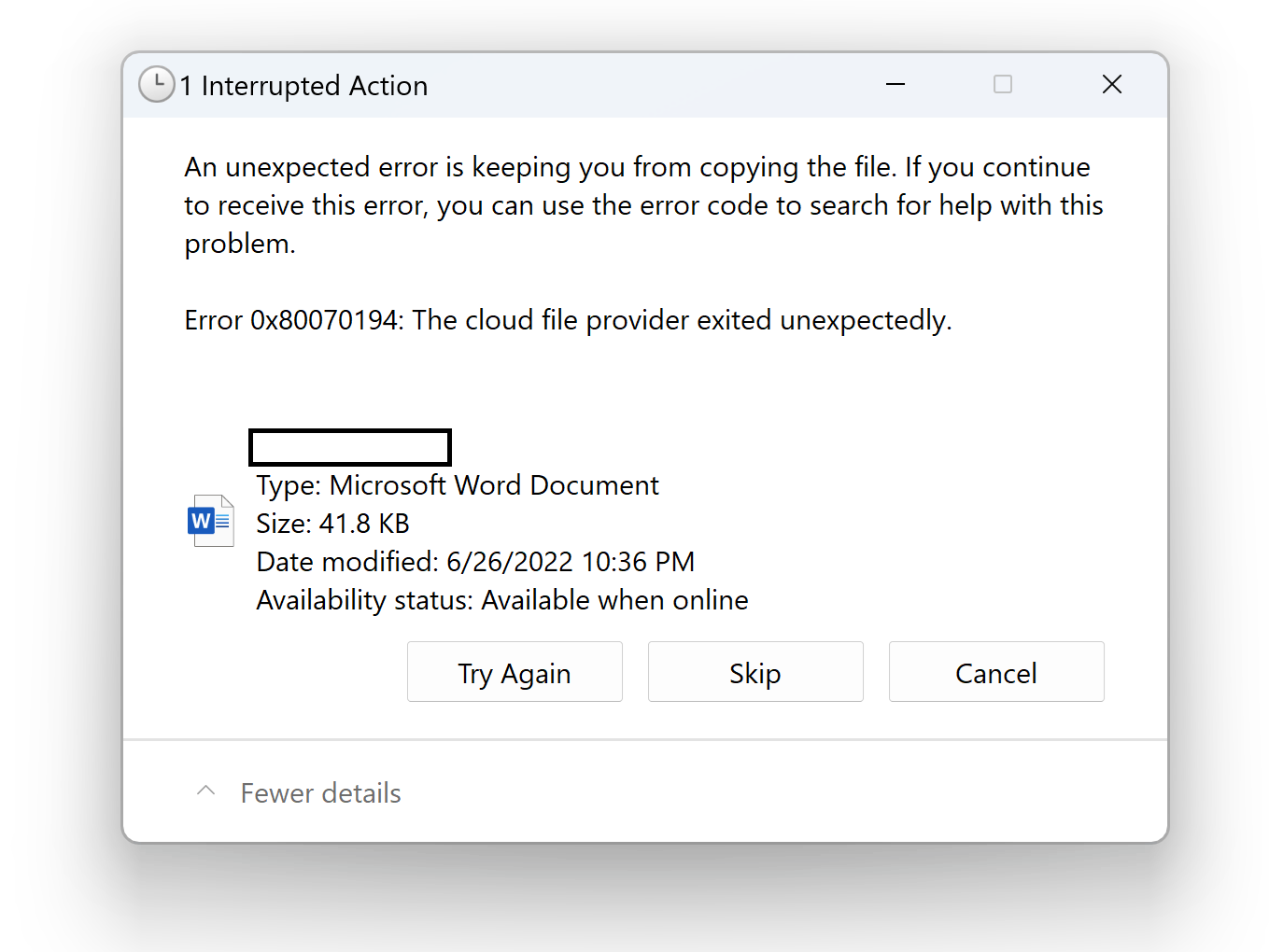Click the empty title bar area beside the title
Screen dimensions: 1269x952
(x=644, y=85)
